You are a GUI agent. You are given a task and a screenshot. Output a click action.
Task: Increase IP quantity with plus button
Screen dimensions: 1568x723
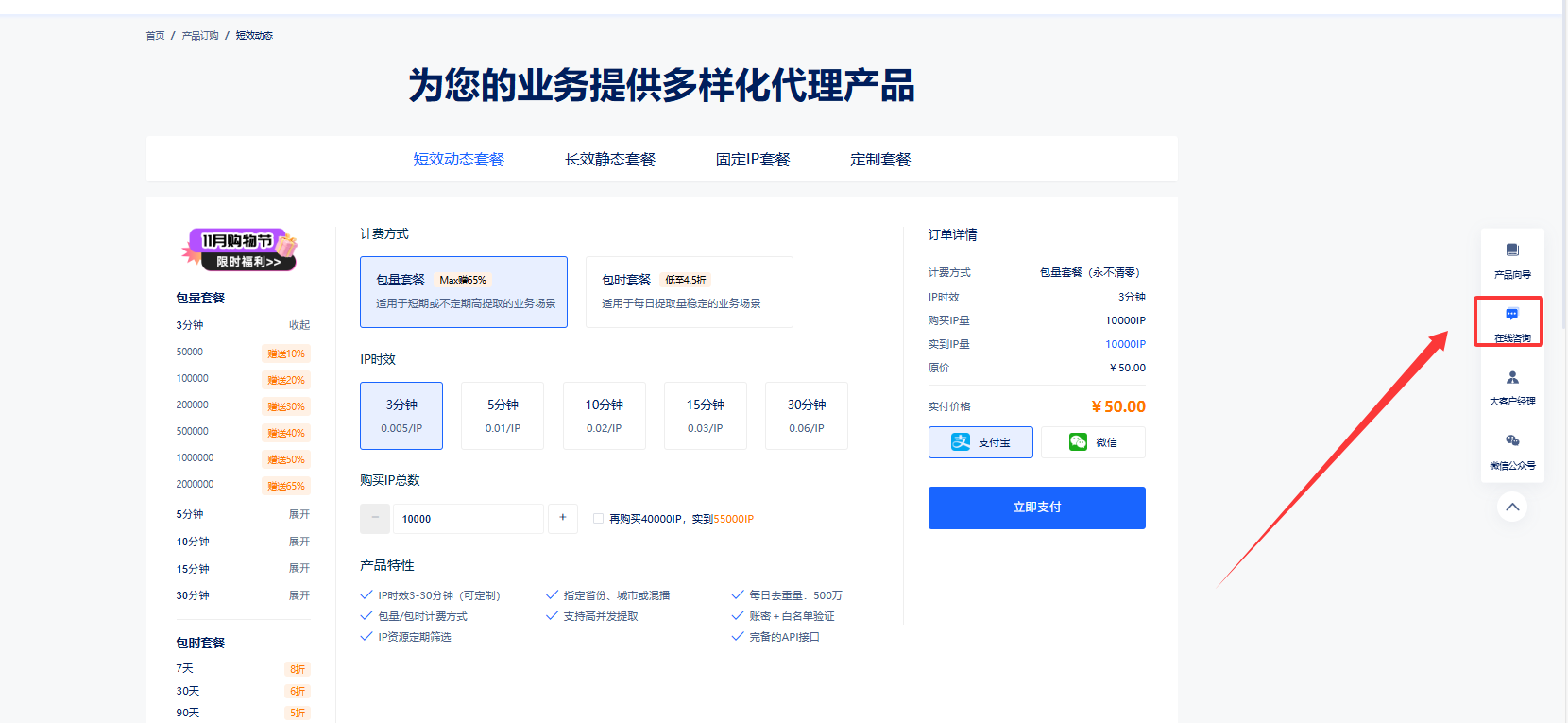pyautogui.click(x=563, y=518)
